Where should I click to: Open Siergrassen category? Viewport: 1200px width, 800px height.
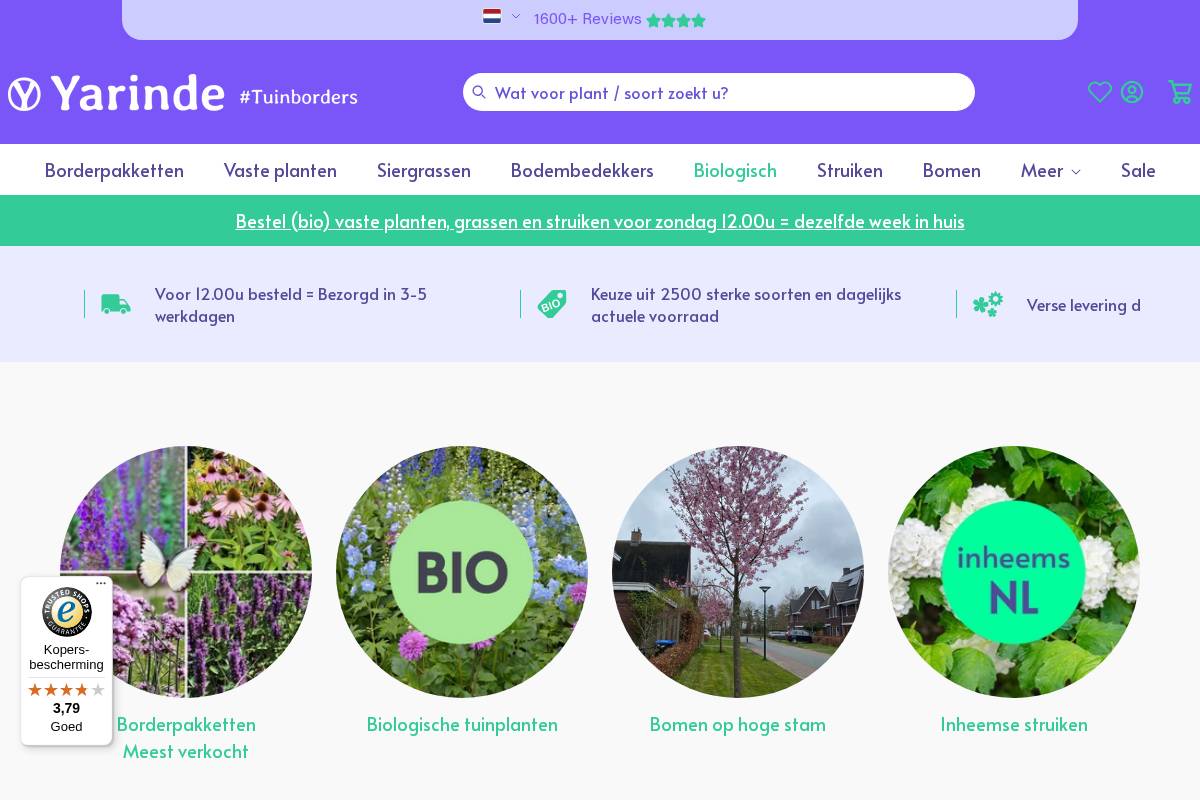[x=424, y=170]
